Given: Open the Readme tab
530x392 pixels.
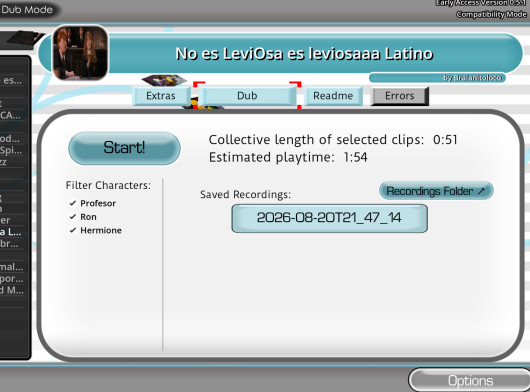Looking at the screenshot, I should [x=333, y=96].
